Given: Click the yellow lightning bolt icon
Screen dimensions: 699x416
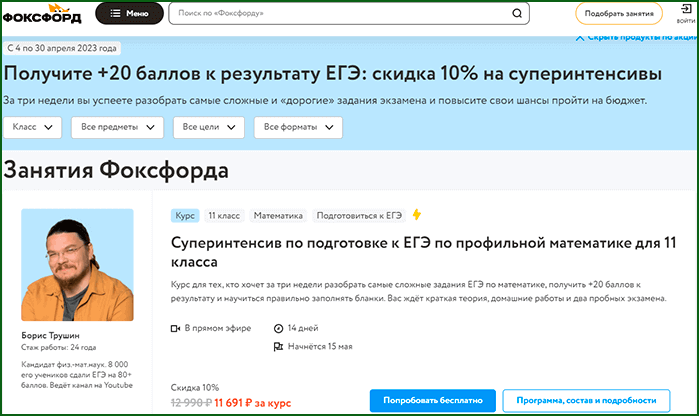Looking at the screenshot, I should pos(416,214).
